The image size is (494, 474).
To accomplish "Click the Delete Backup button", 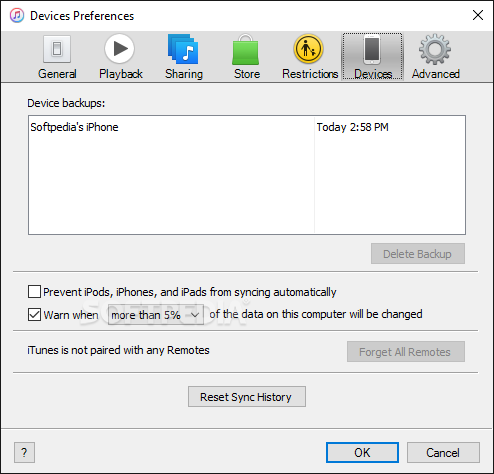I will click(418, 254).
